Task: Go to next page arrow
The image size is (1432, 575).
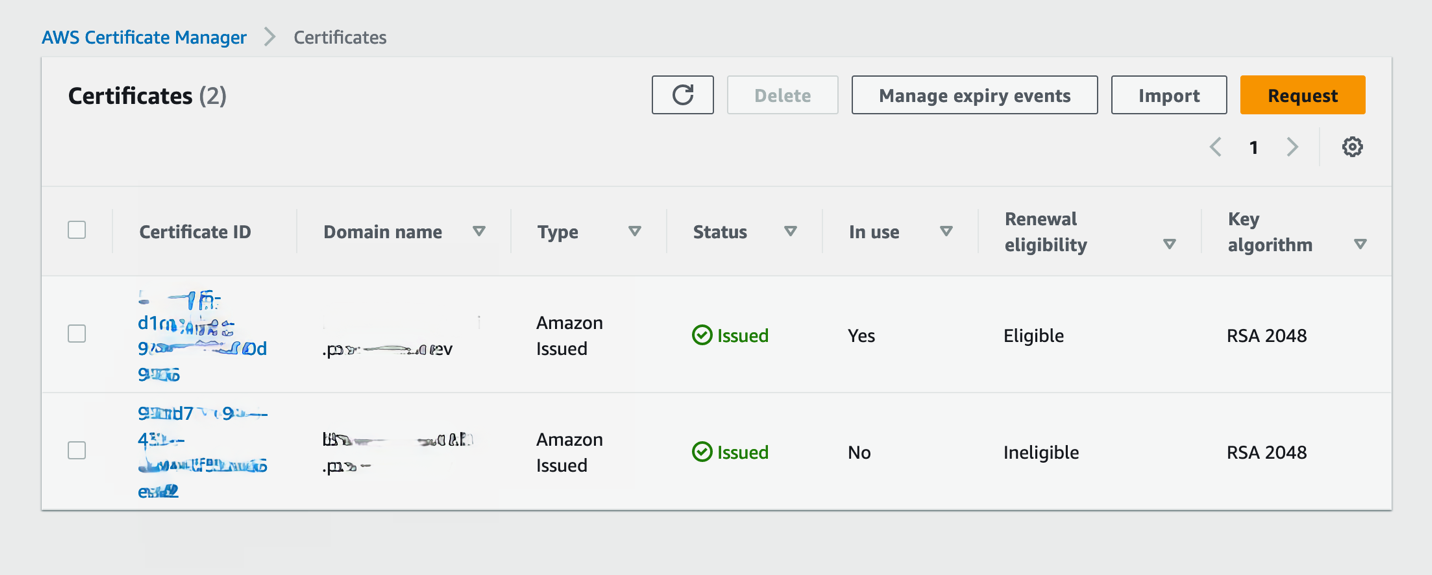Action: click(1292, 147)
